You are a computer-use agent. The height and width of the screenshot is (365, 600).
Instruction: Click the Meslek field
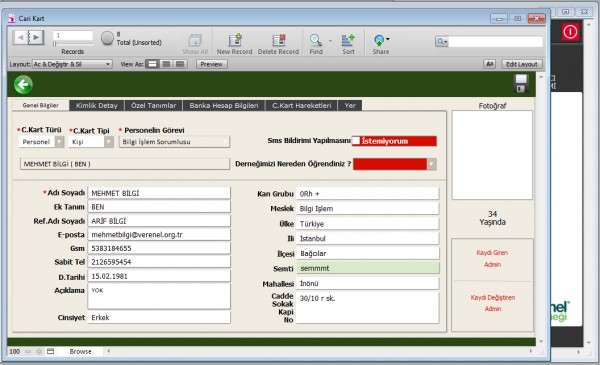click(x=367, y=209)
